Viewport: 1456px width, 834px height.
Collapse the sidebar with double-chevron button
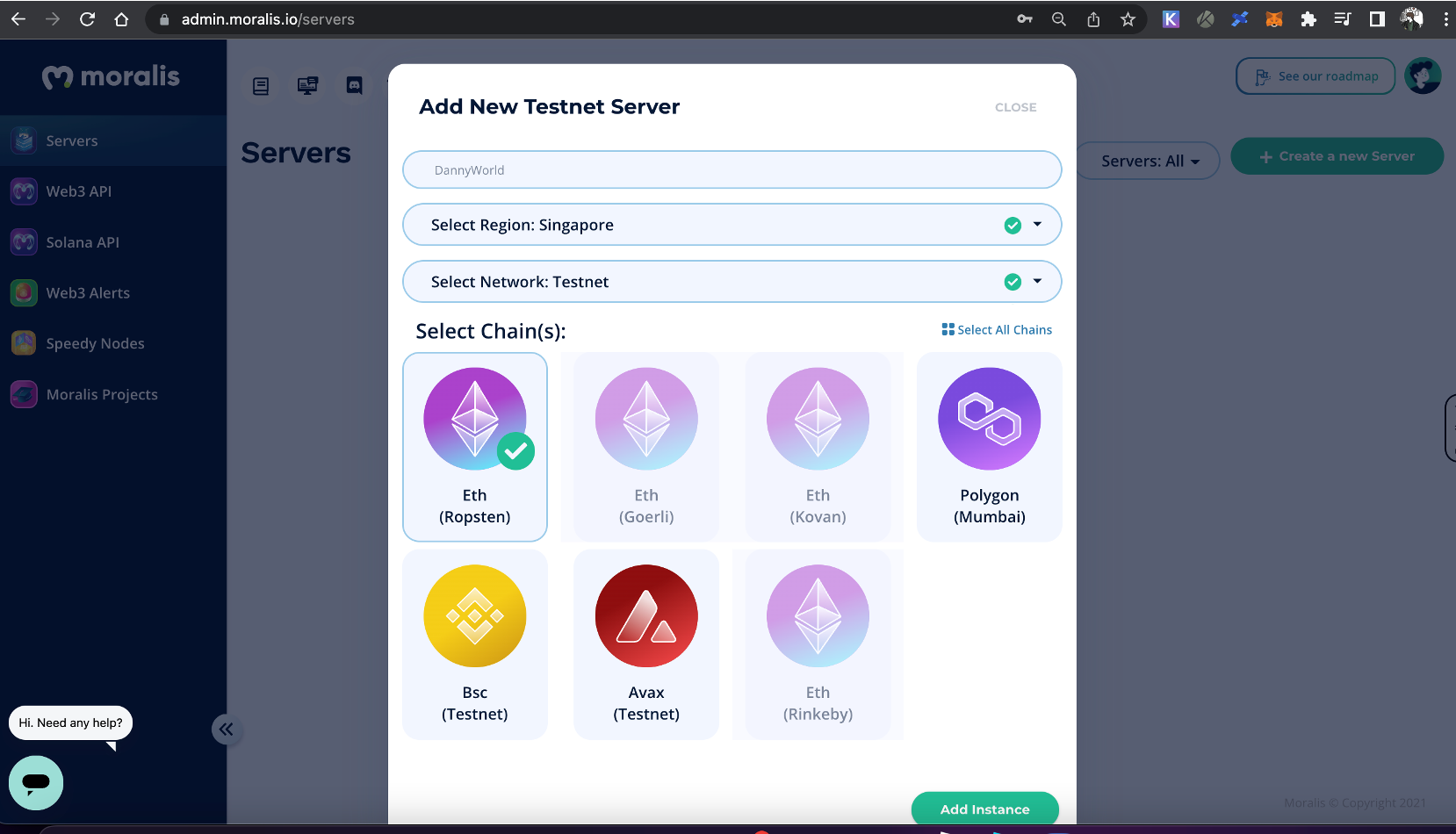[227, 729]
